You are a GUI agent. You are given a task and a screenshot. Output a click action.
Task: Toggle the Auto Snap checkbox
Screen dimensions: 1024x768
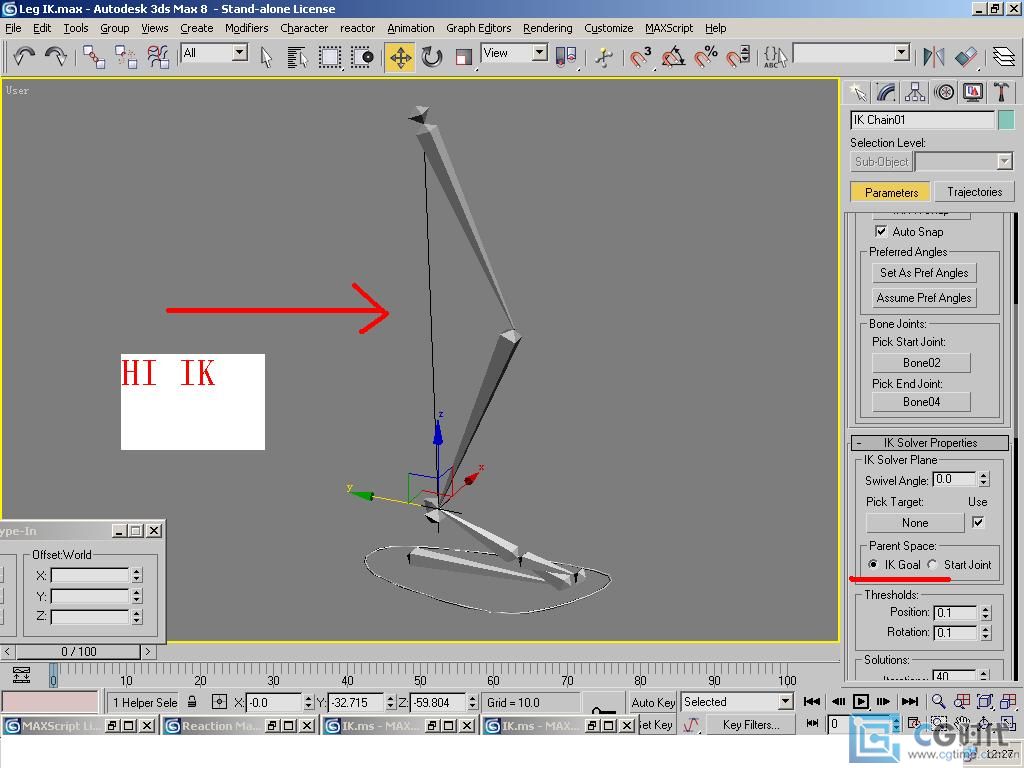point(881,231)
